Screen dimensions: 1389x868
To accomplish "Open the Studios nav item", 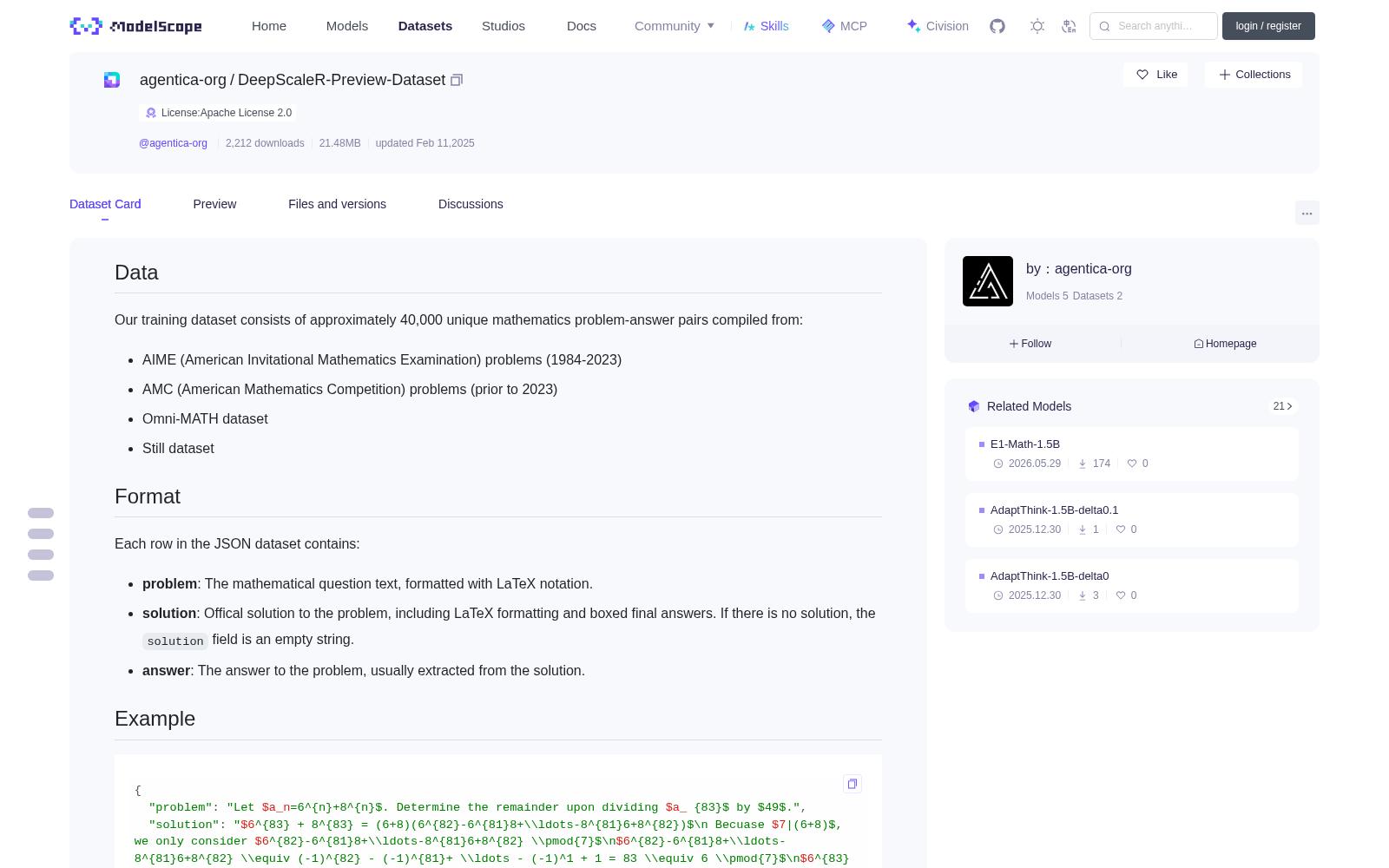I will [x=504, y=26].
